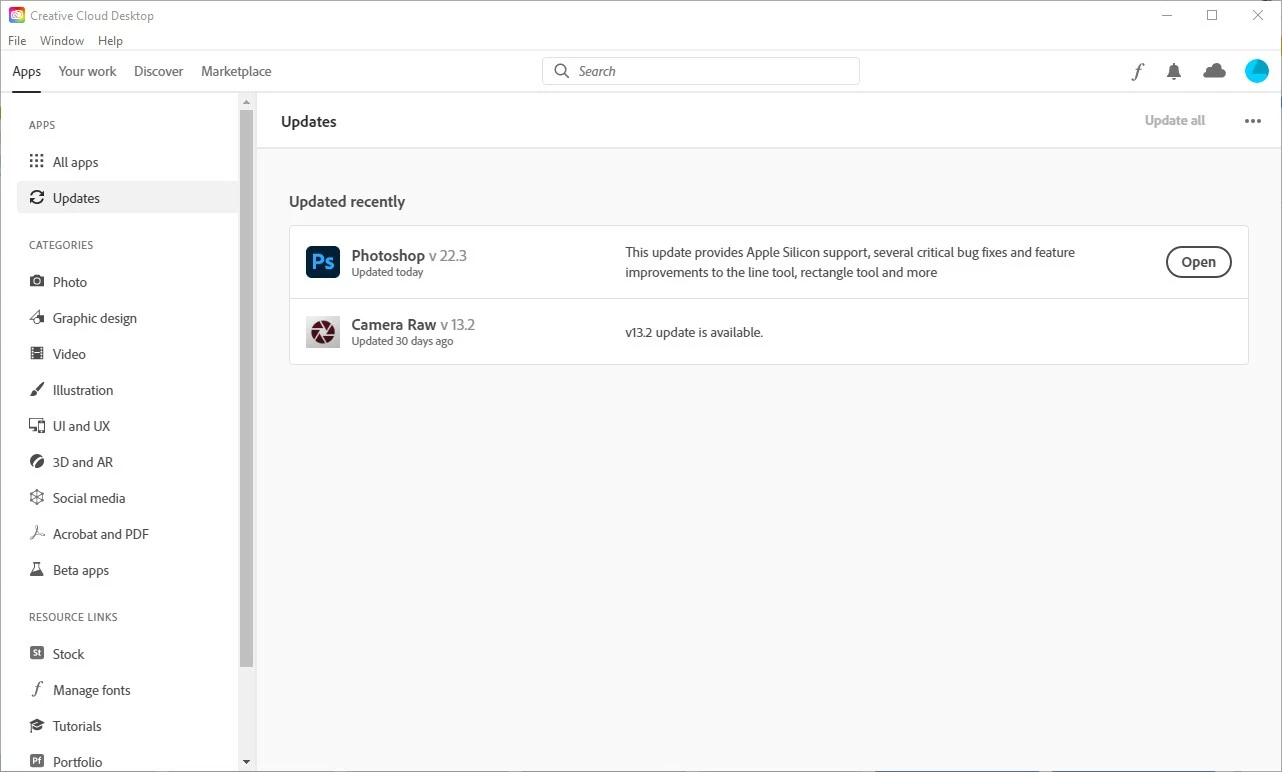The image size is (1282, 772).
Task: Click the Camera Raw v 13.2 title
Action: [x=413, y=324]
